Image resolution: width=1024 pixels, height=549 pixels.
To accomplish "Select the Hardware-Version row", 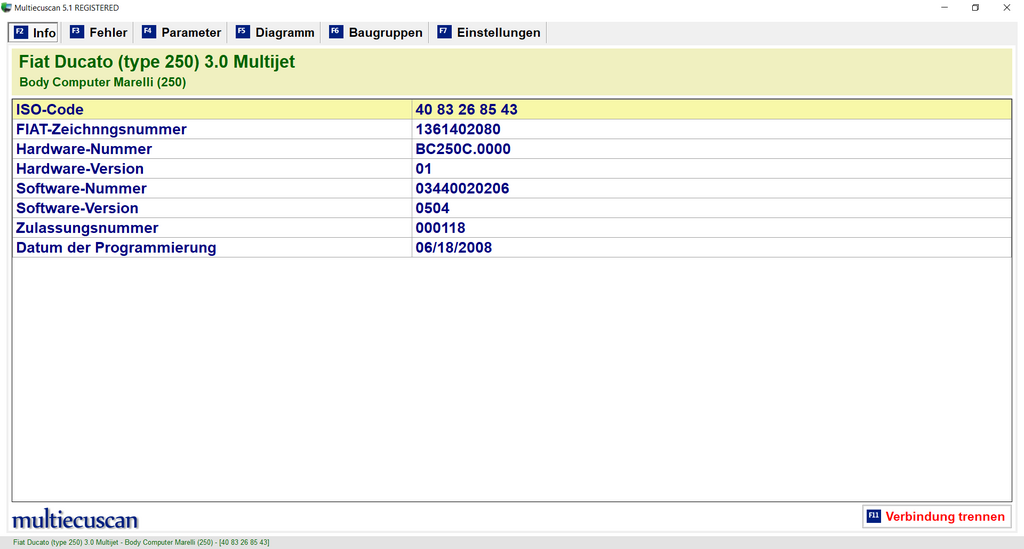I will click(x=512, y=168).
